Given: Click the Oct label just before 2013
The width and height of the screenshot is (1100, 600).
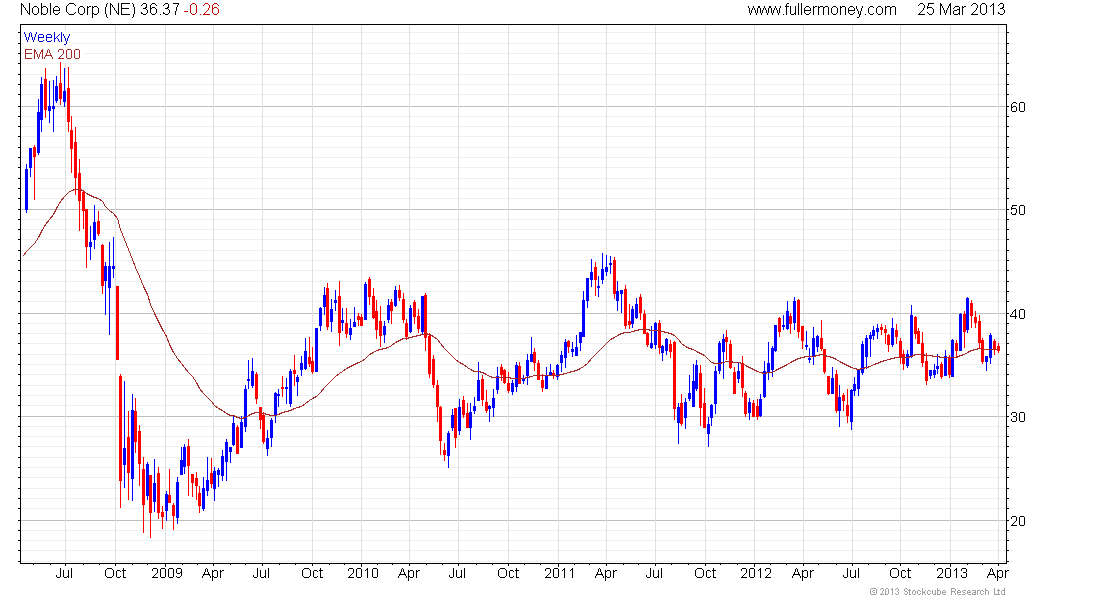Looking at the screenshot, I should point(900,573).
